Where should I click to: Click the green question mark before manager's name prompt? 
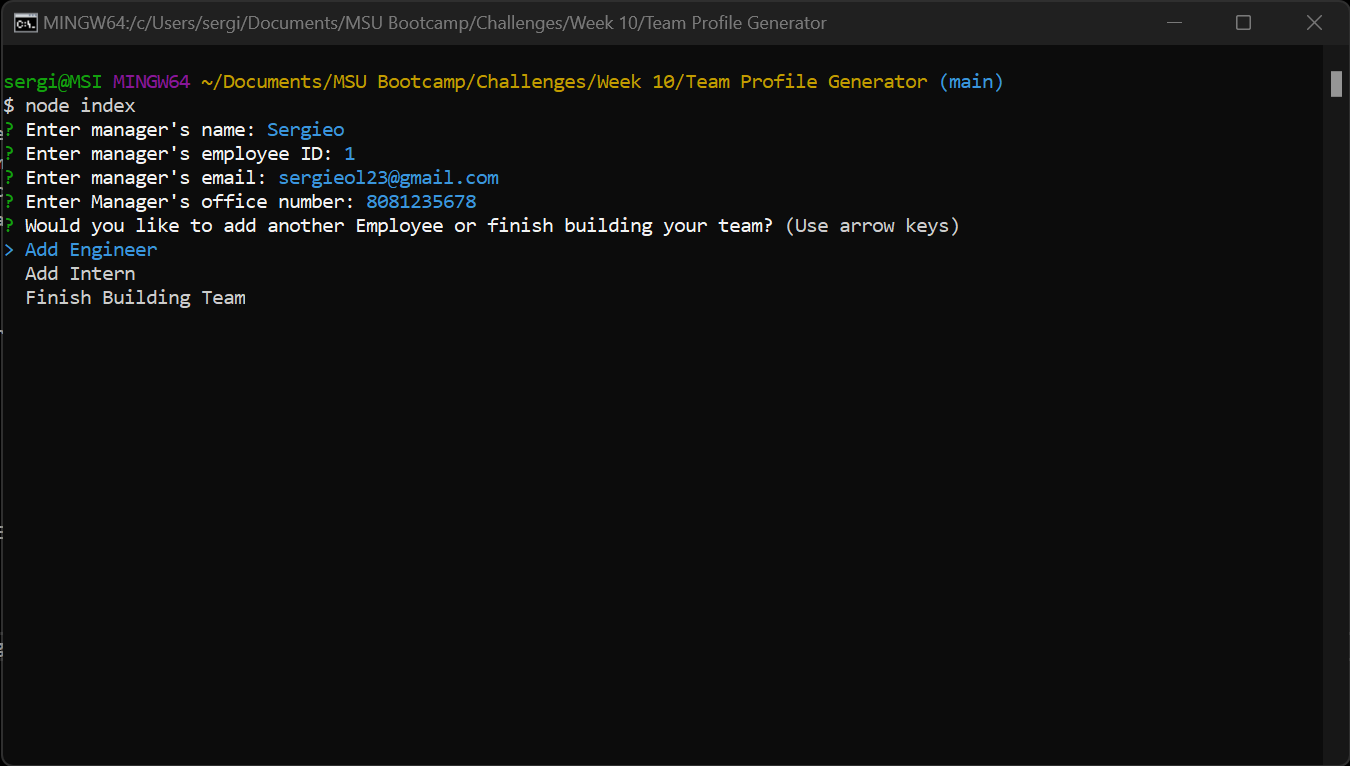pyautogui.click(x=8, y=129)
